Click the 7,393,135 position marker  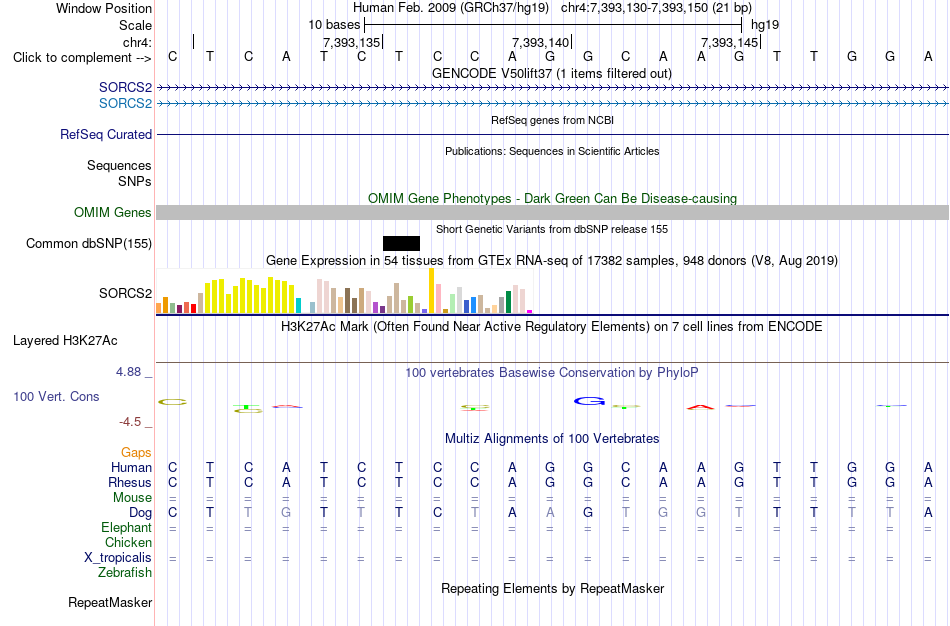click(351, 42)
